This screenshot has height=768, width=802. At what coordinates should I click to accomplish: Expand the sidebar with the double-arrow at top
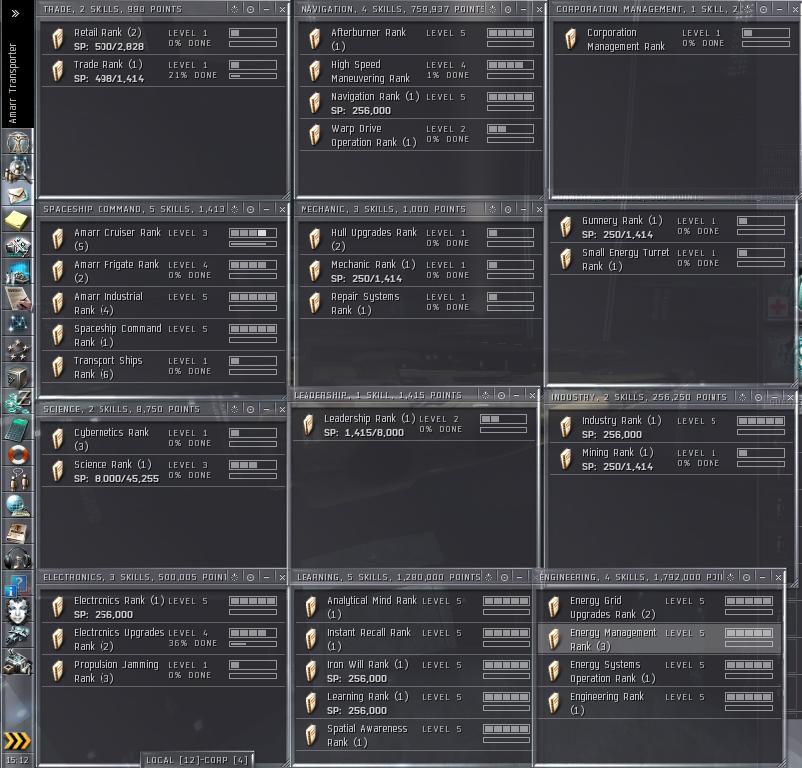(x=15, y=13)
